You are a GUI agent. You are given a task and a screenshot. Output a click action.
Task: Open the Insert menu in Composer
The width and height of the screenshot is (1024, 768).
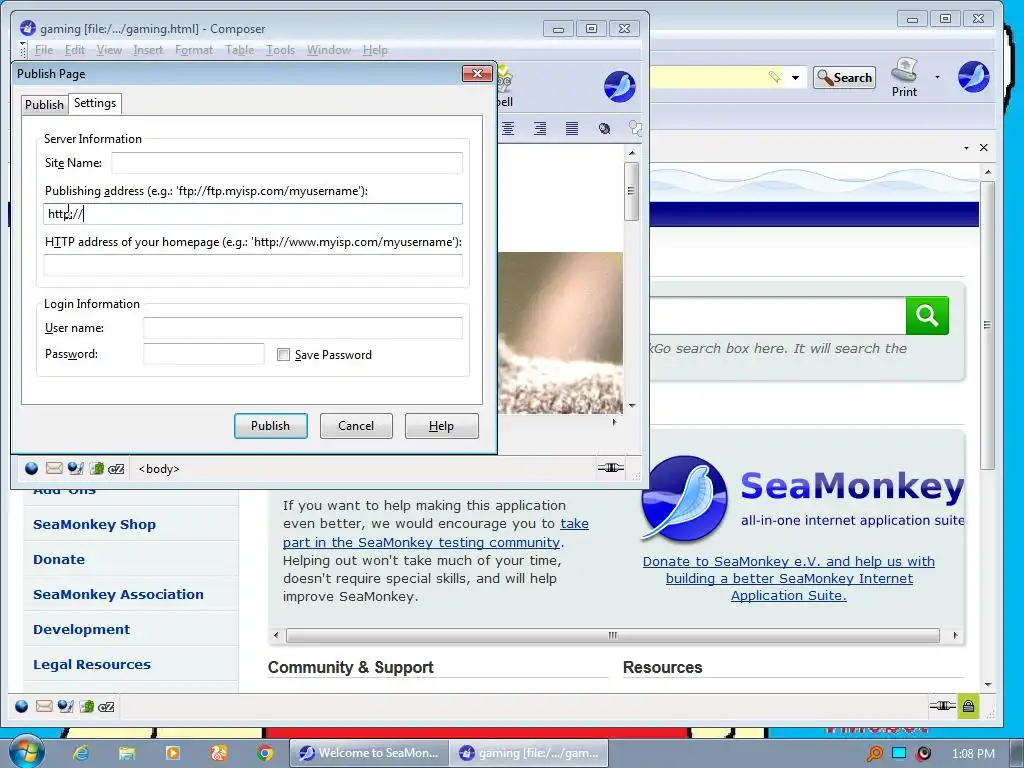[148, 50]
